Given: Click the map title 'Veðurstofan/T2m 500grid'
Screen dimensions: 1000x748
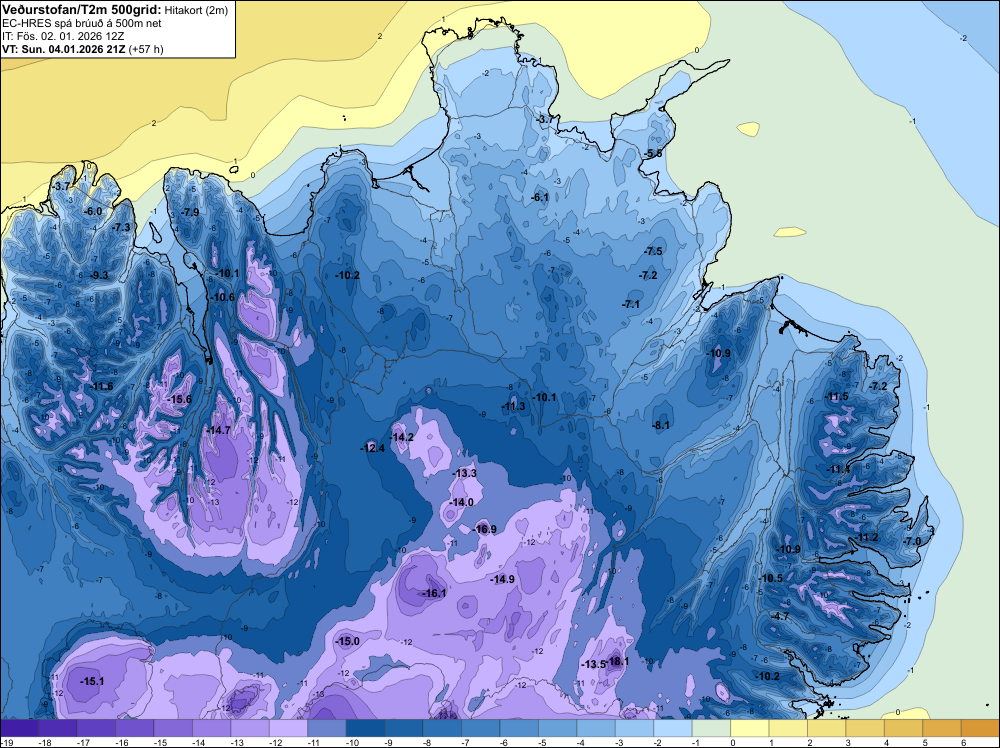Looking at the screenshot, I should click(82, 9).
